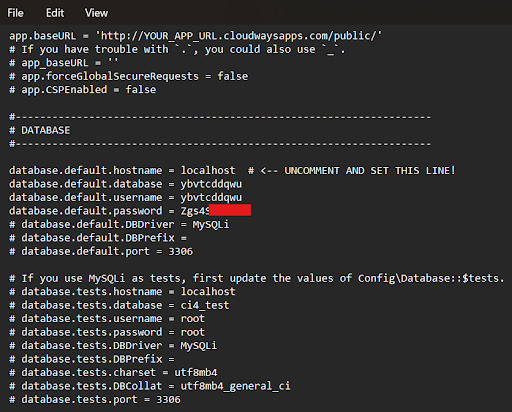Open the Edit menu
The height and width of the screenshot is (412, 512).
[x=55, y=13]
